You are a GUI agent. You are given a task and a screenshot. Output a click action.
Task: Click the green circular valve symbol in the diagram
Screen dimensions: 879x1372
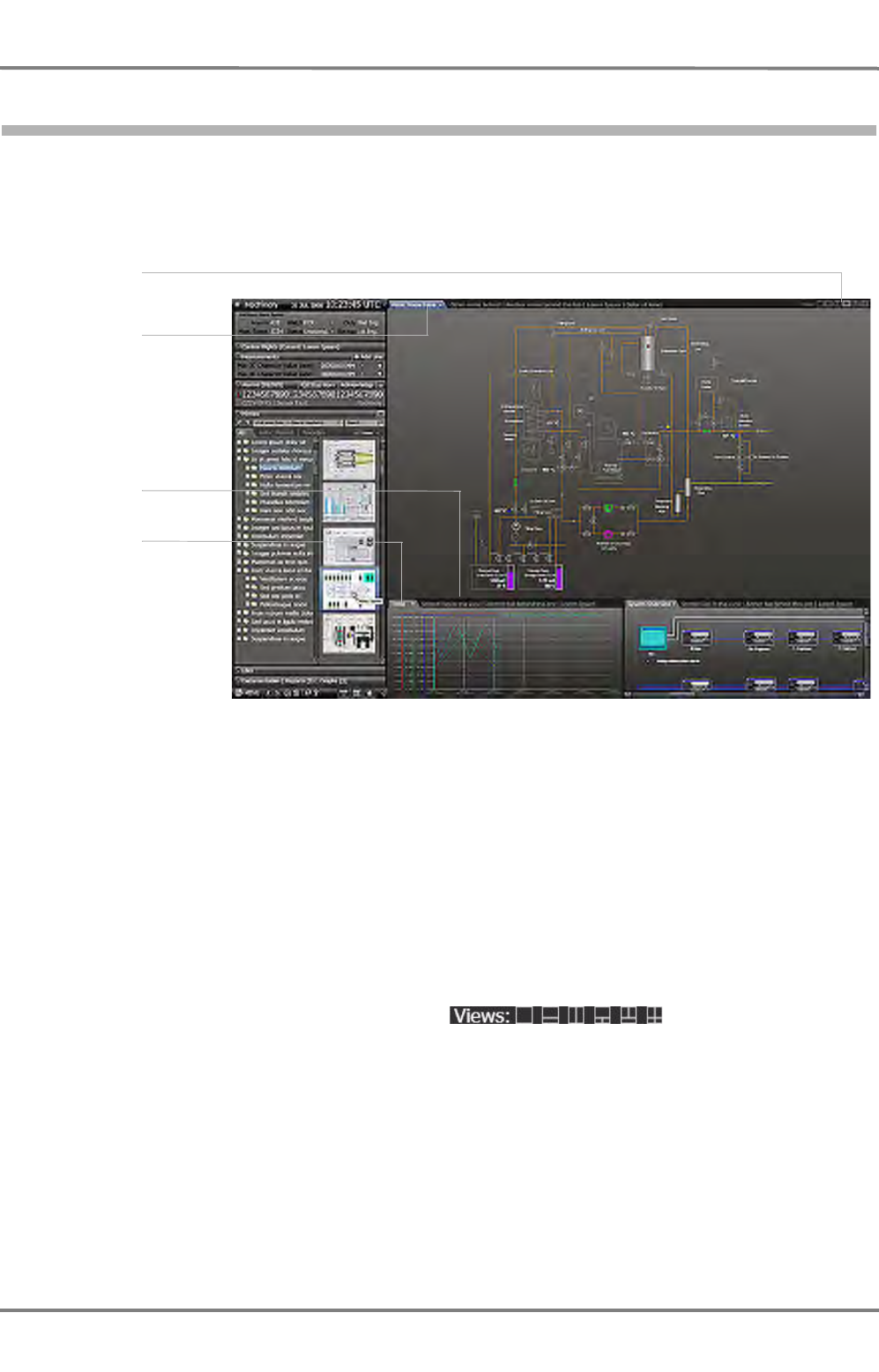pyautogui.click(x=607, y=508)
